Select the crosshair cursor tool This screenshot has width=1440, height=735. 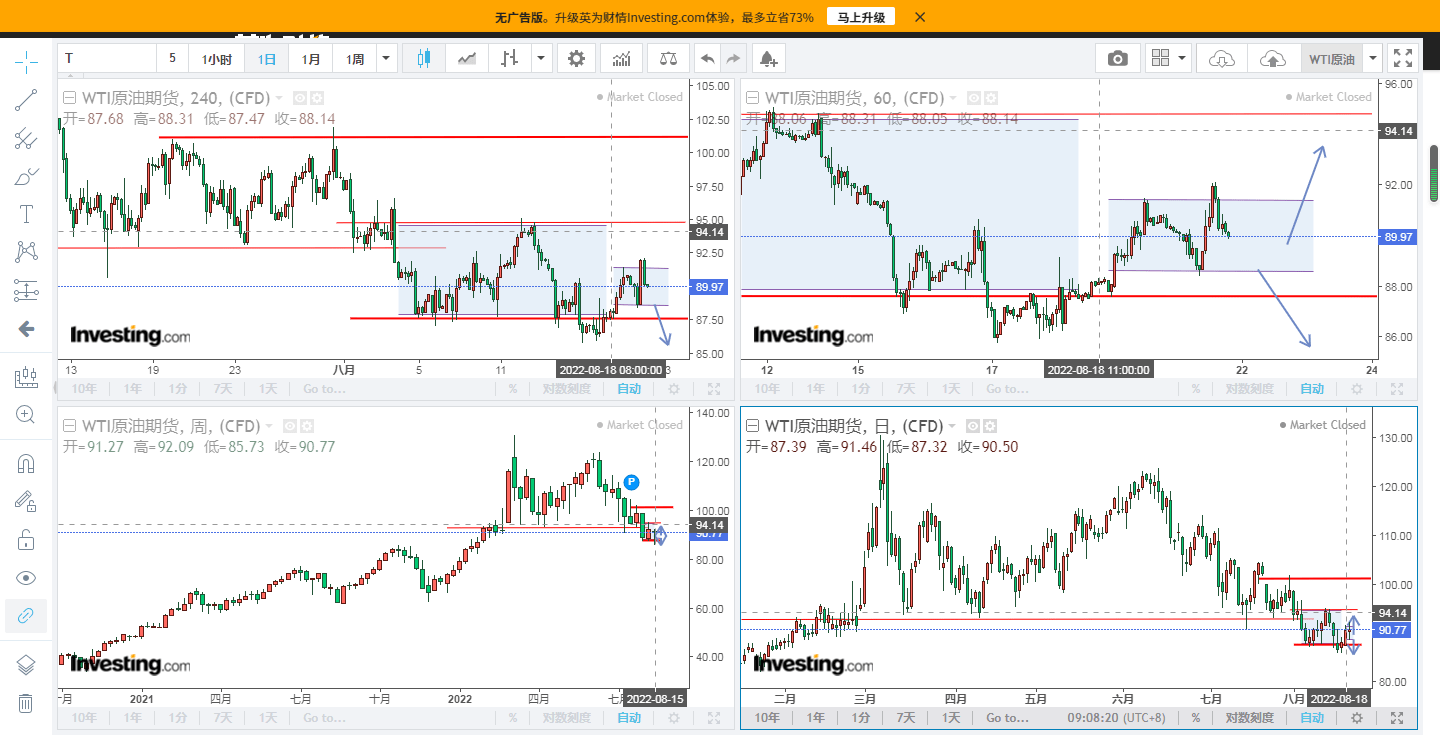point(26,62)
